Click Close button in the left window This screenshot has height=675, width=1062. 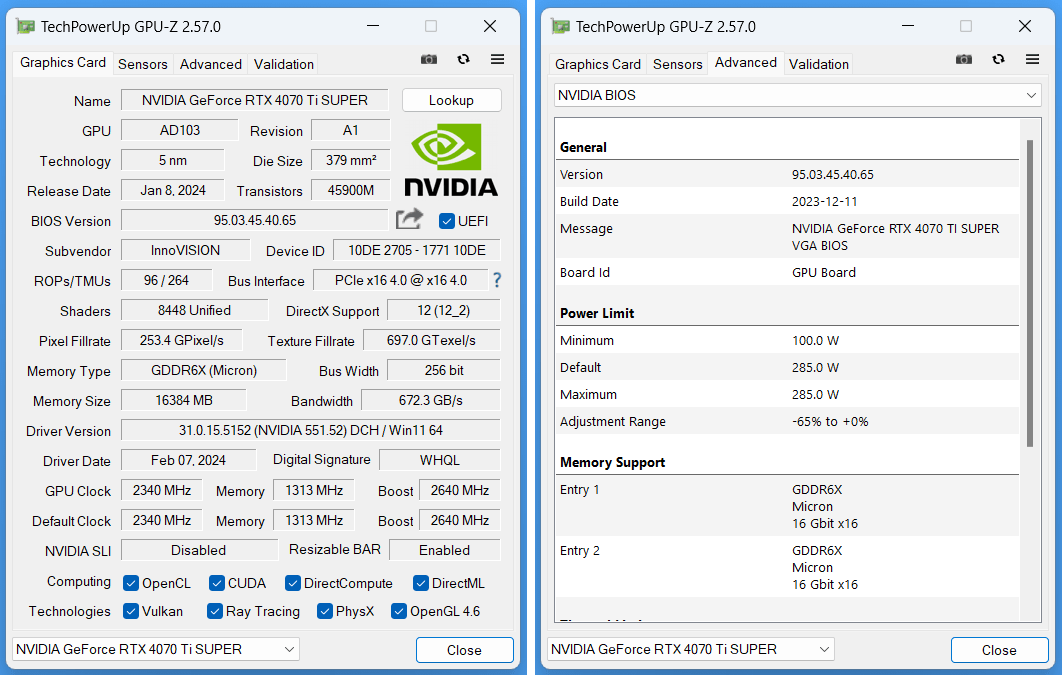465,650
